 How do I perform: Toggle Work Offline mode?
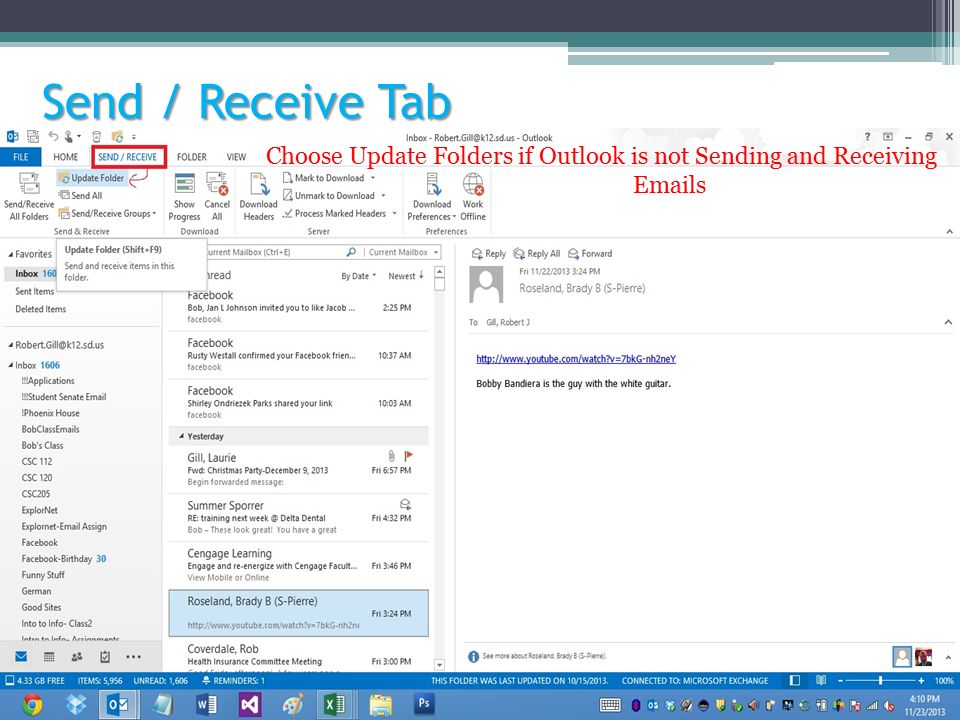click(473, 196)
